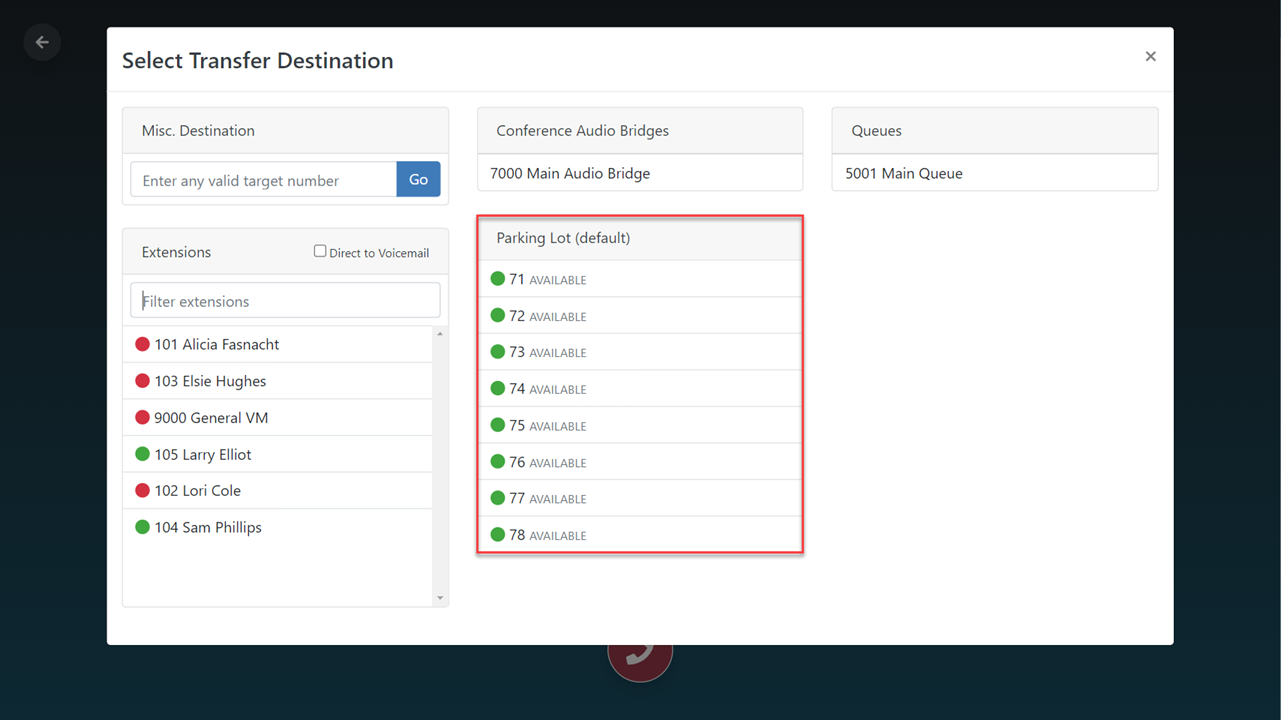This screenshot has height=720, width=1281.
Task: Click the Filter extensions input
Action: [x=285, y=301]
